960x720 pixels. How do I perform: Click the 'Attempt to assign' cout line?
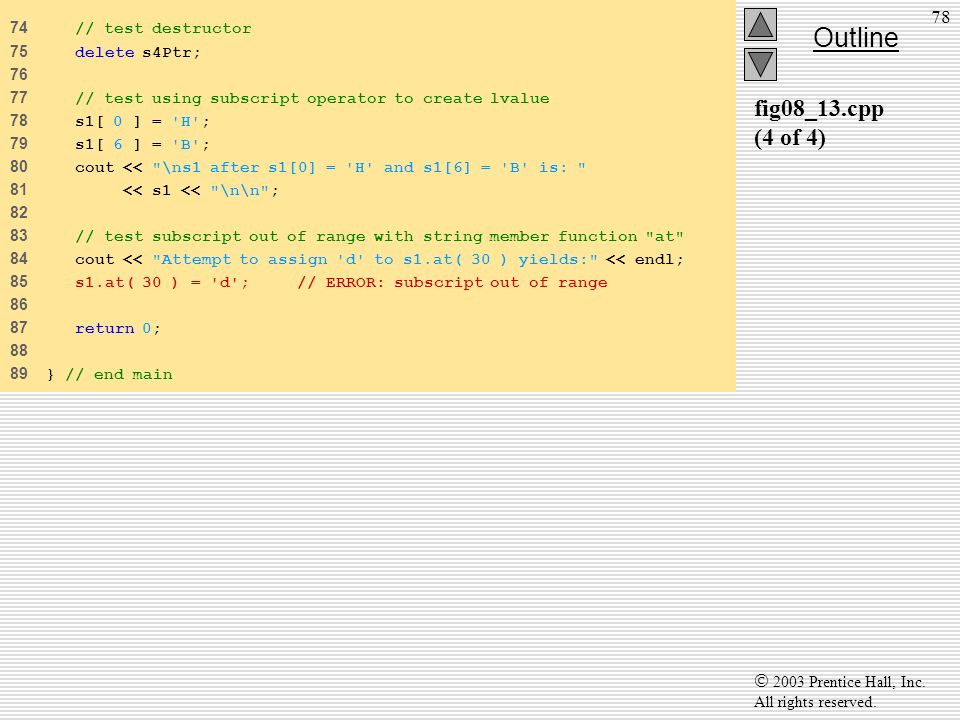(379, 260)
